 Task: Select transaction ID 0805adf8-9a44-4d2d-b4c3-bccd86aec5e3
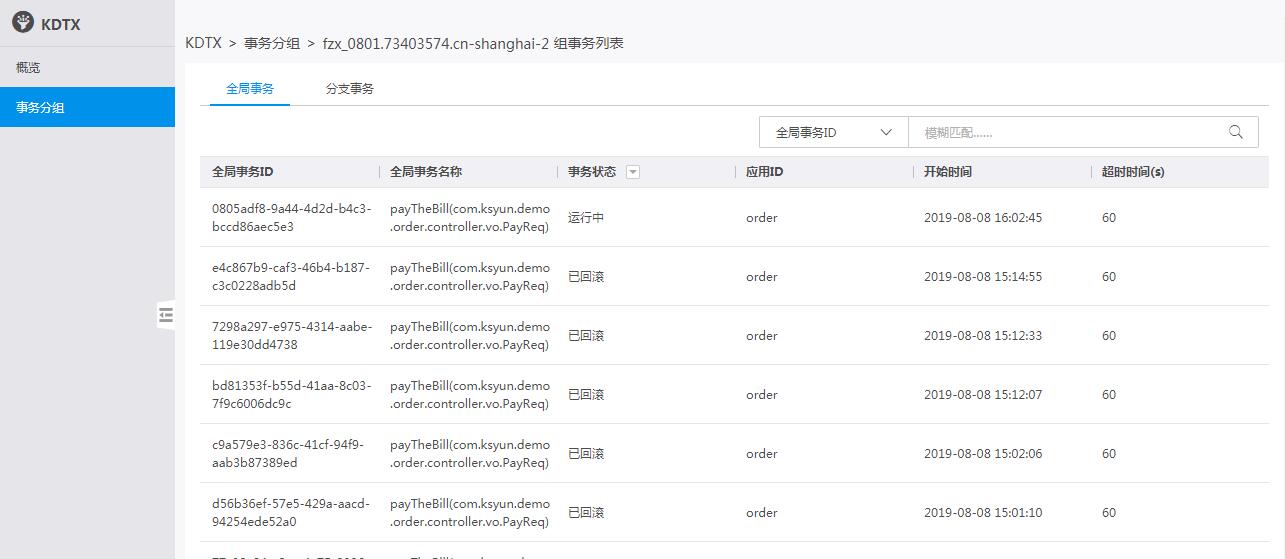coord(291,218)
